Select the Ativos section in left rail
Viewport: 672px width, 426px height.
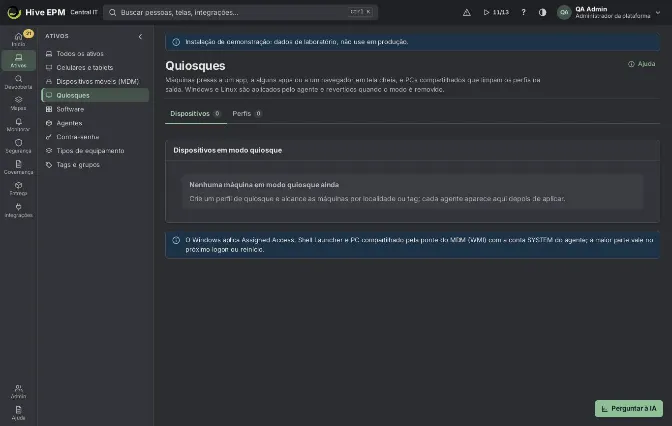(x=18, y=60)
